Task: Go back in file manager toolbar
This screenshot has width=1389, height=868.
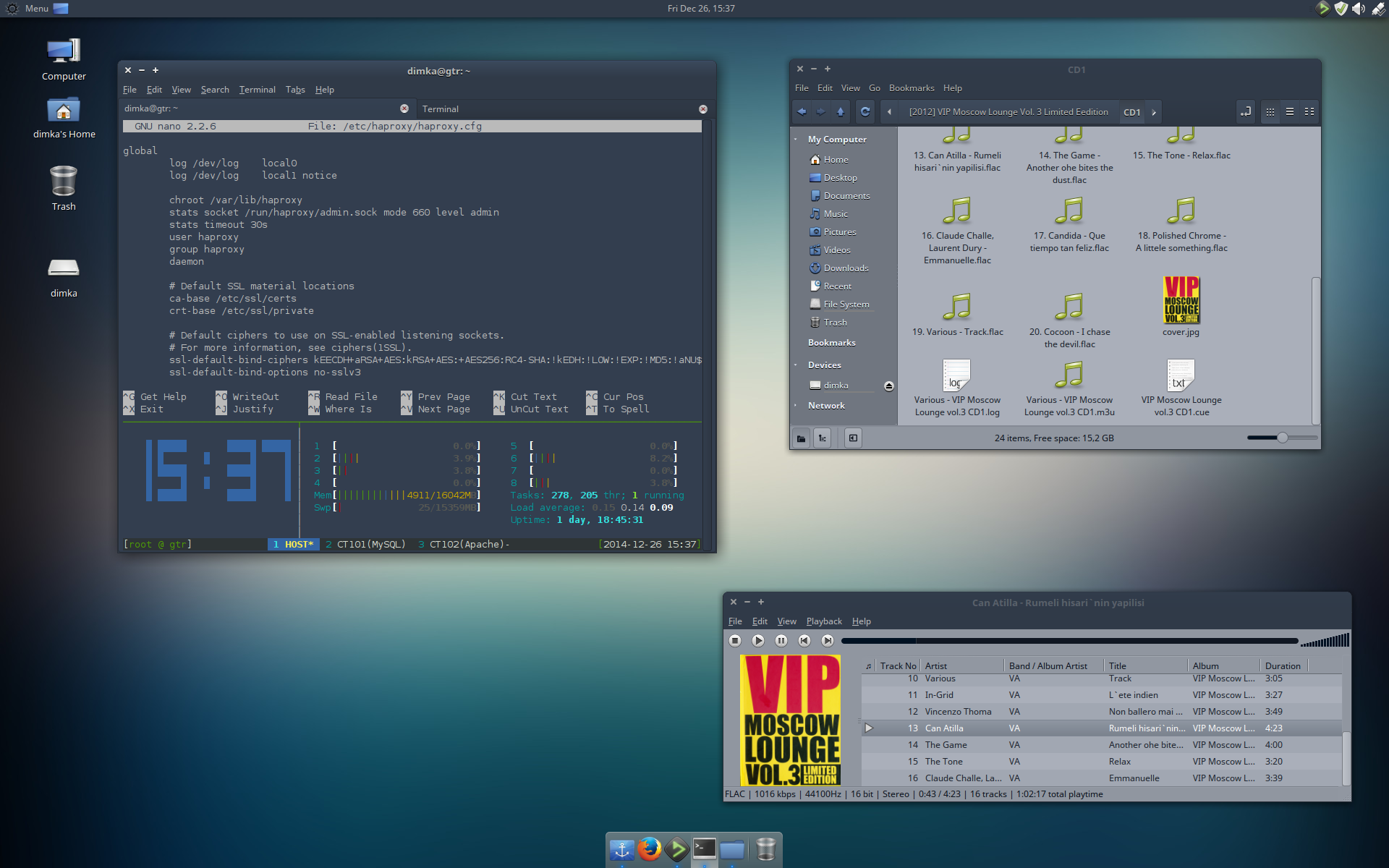Action: [802, 112]
